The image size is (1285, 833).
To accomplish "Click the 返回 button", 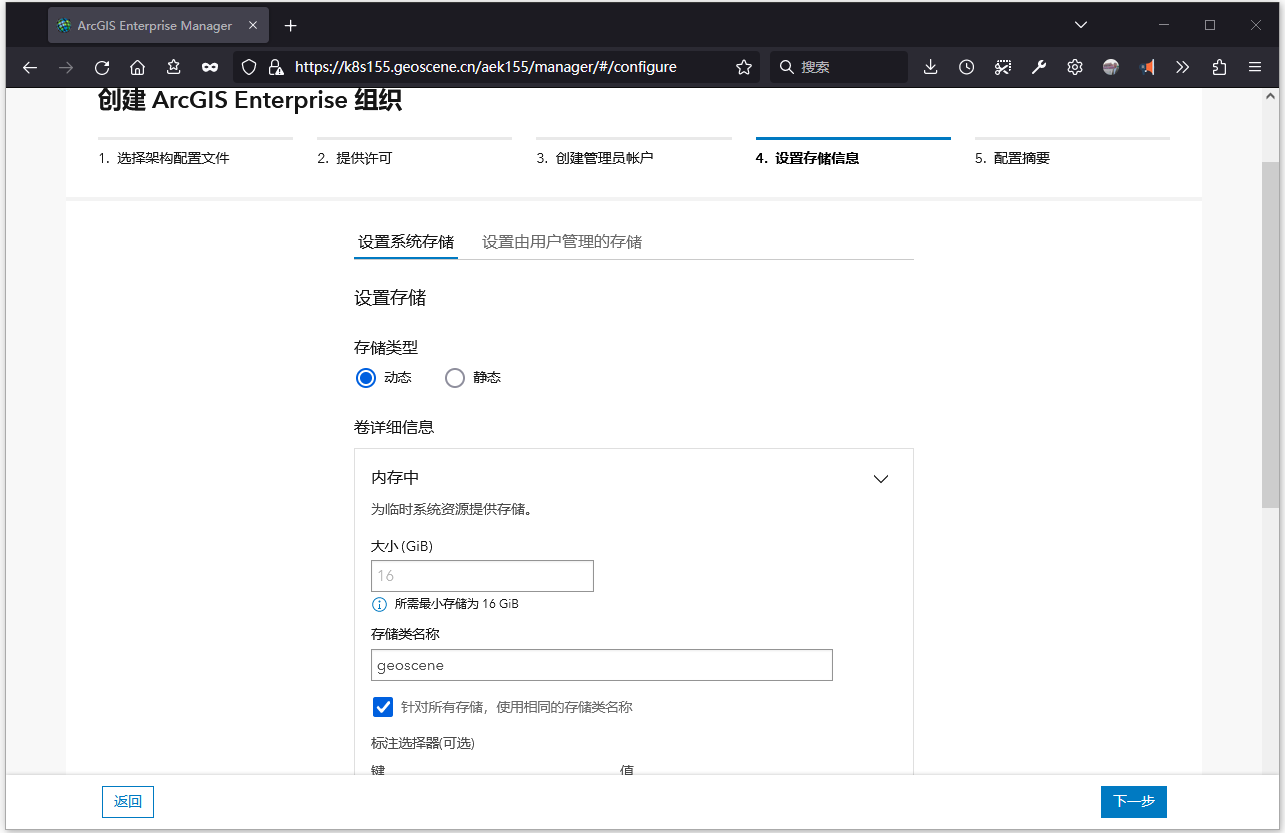I will pos(128,802).
